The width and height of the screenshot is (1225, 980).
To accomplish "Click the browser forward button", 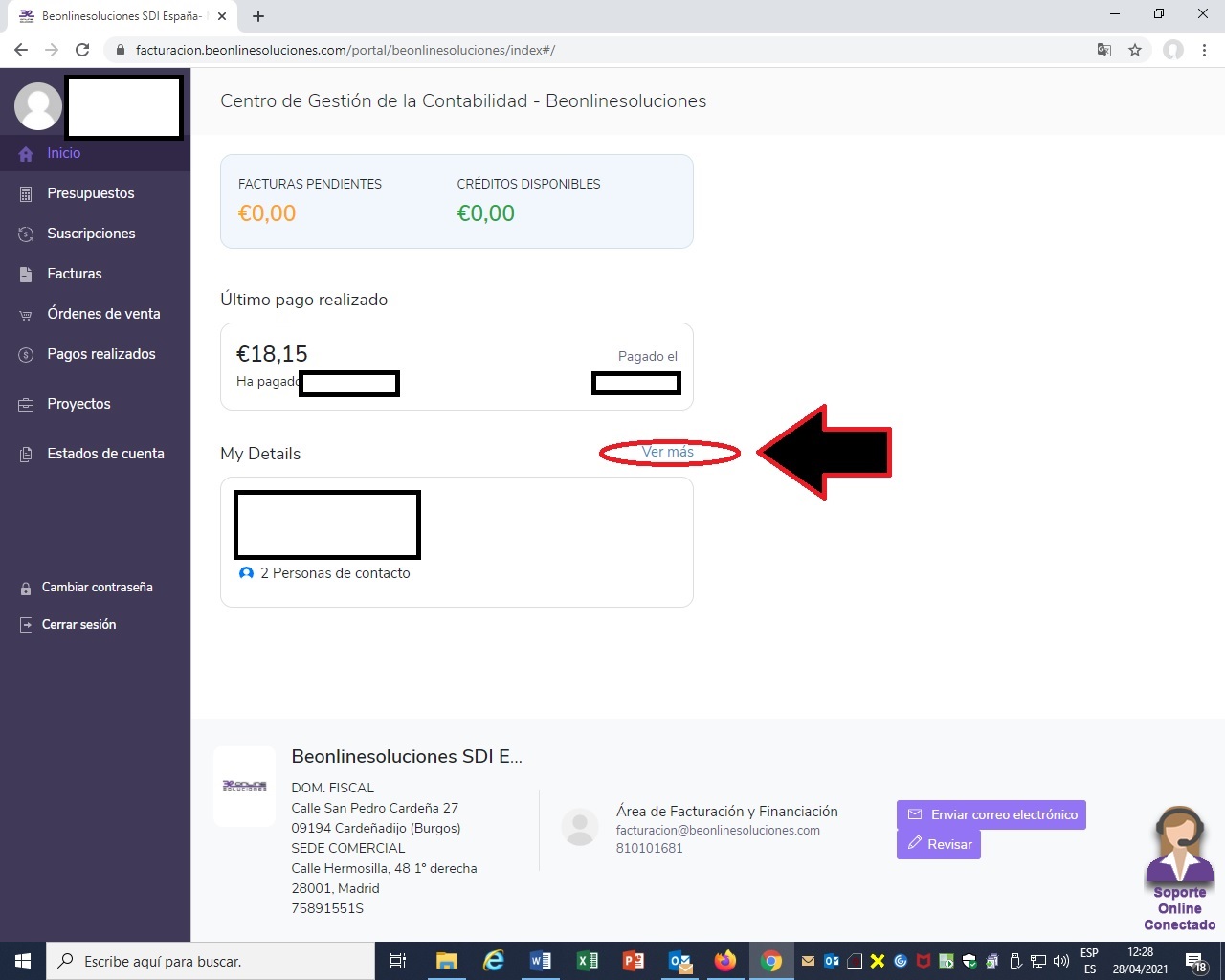I will pyautogui.click(x=52, y=50).
